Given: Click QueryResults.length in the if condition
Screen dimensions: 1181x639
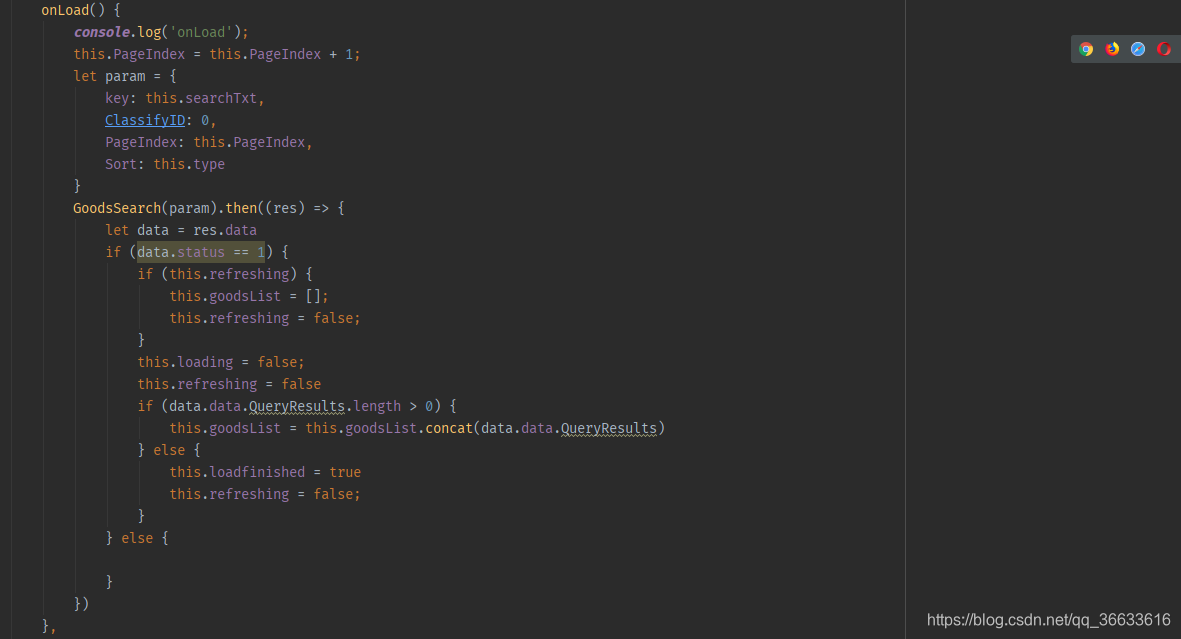Looking at the screenshot, I should point(325,407).
